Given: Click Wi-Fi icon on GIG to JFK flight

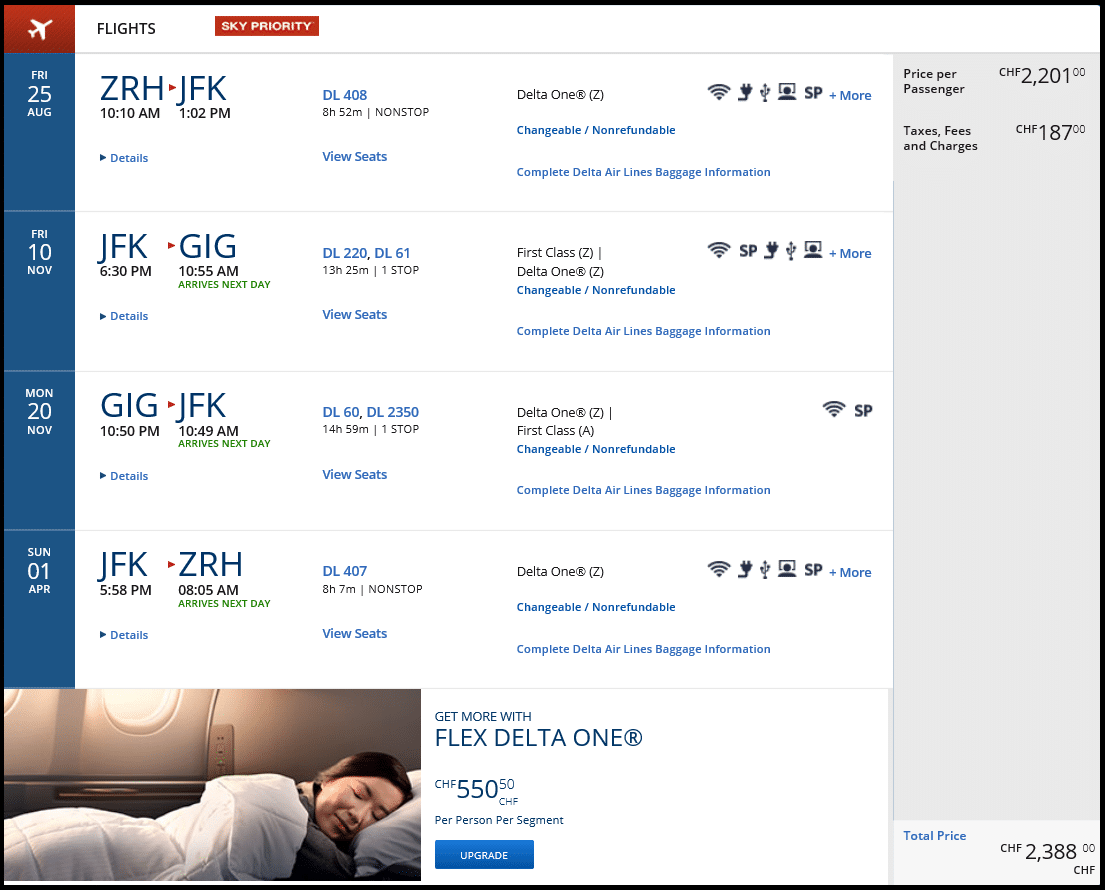Looking at the screenshot, I should (833, 409).
